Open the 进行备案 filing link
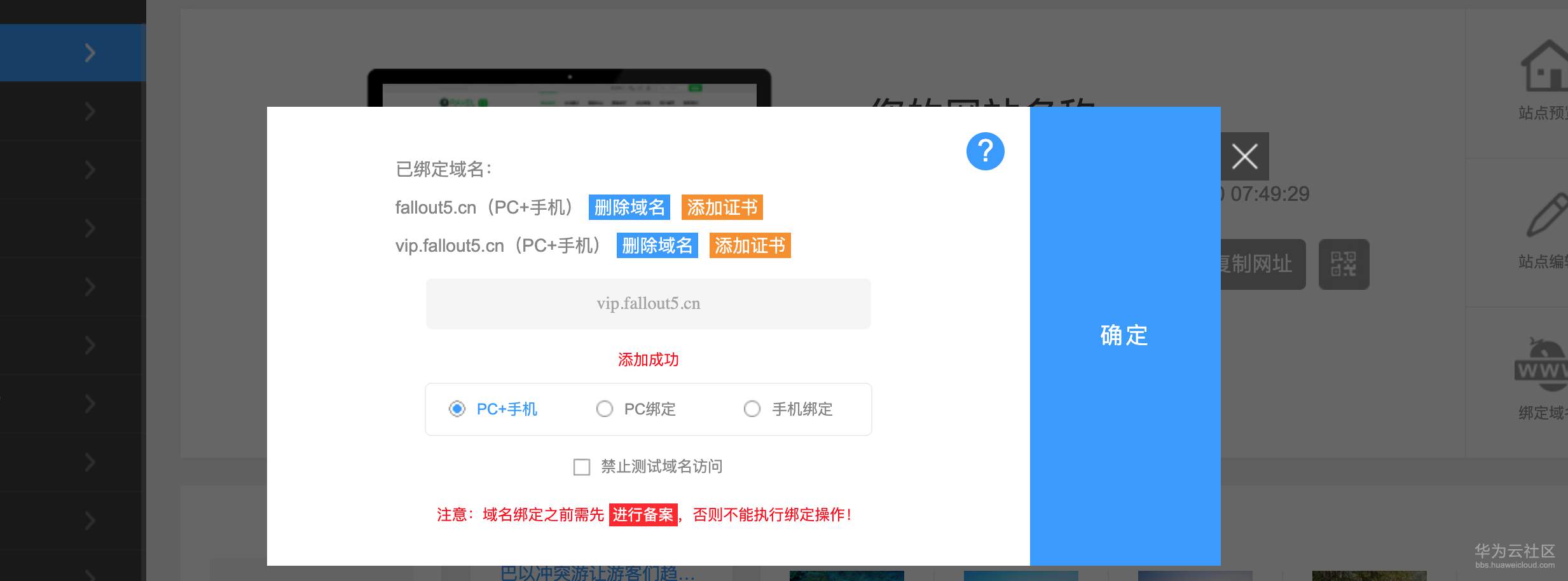Screen dimensions: 1568x581 coord(644,515)
